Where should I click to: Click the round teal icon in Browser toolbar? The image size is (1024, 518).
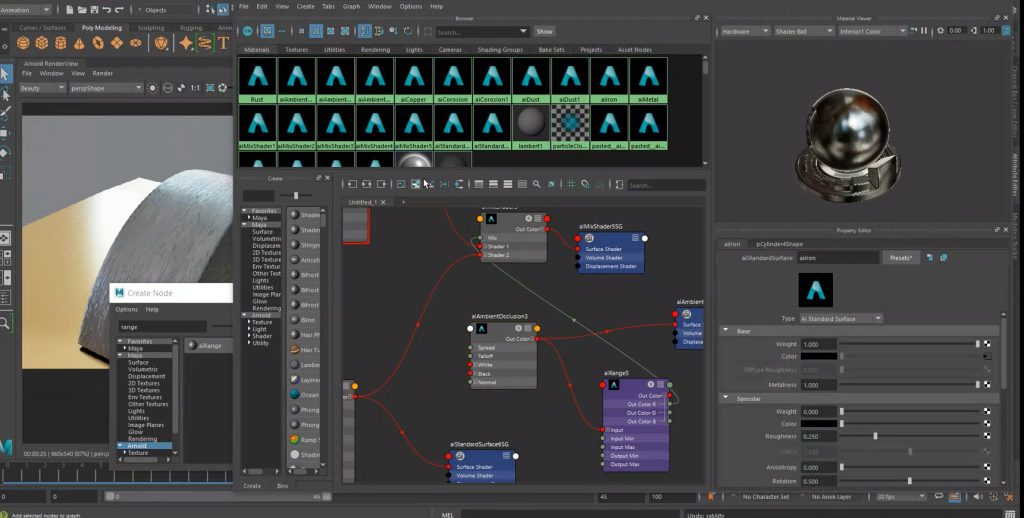point(248,31)
